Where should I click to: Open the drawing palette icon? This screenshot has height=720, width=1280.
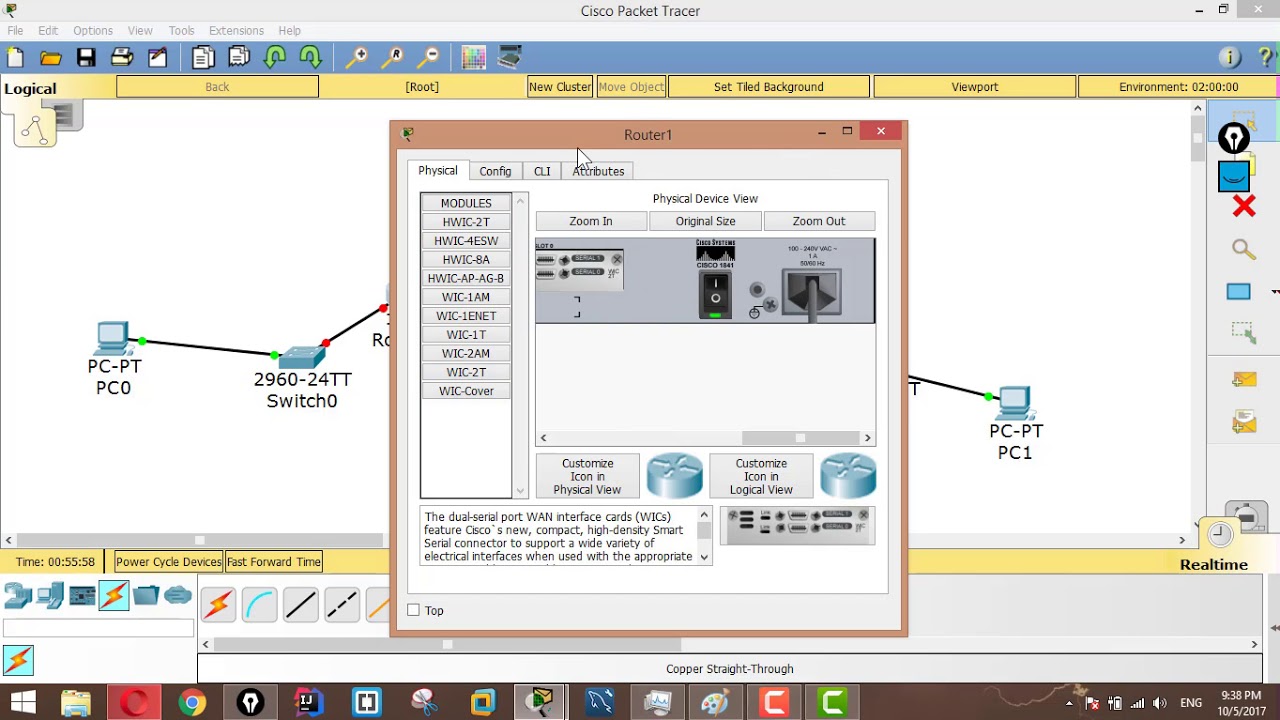tap(473, 58)
